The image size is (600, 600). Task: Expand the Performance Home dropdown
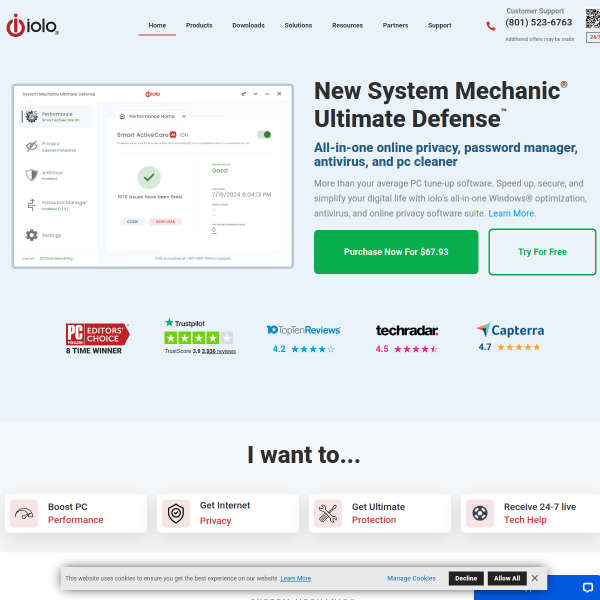[x=152, y=116]
